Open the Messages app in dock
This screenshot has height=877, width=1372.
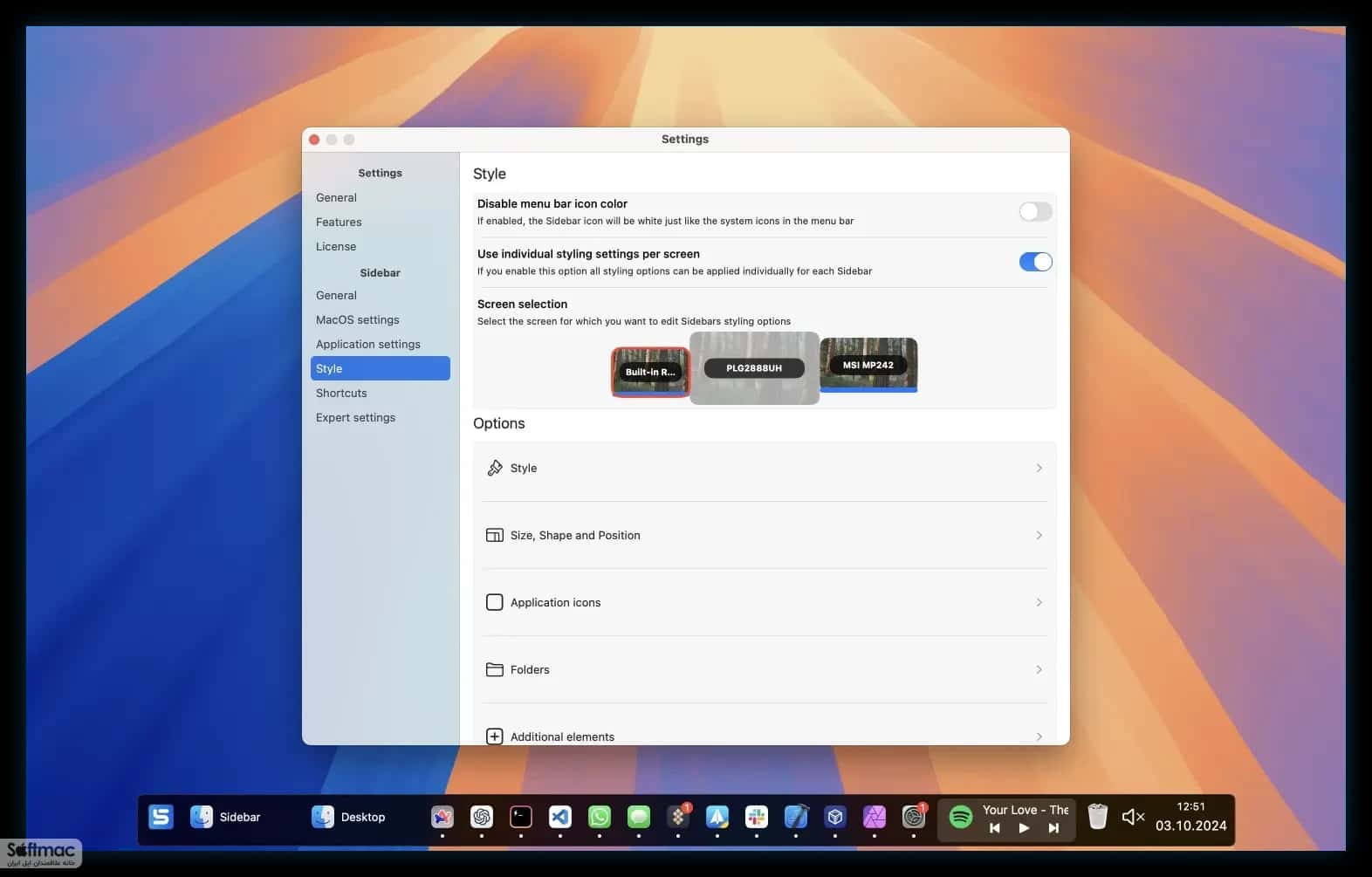[x=639, y=817]
